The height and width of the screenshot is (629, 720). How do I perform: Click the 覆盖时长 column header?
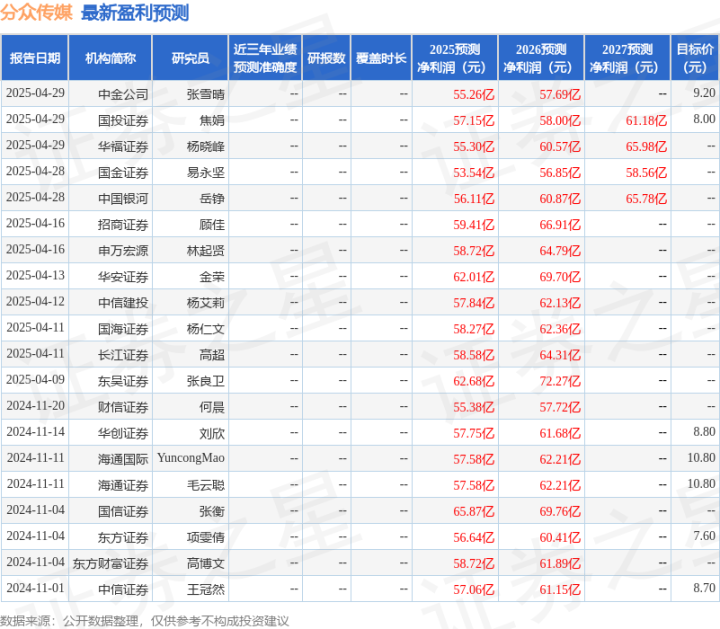pyautogui.click(x=381, y=58)
